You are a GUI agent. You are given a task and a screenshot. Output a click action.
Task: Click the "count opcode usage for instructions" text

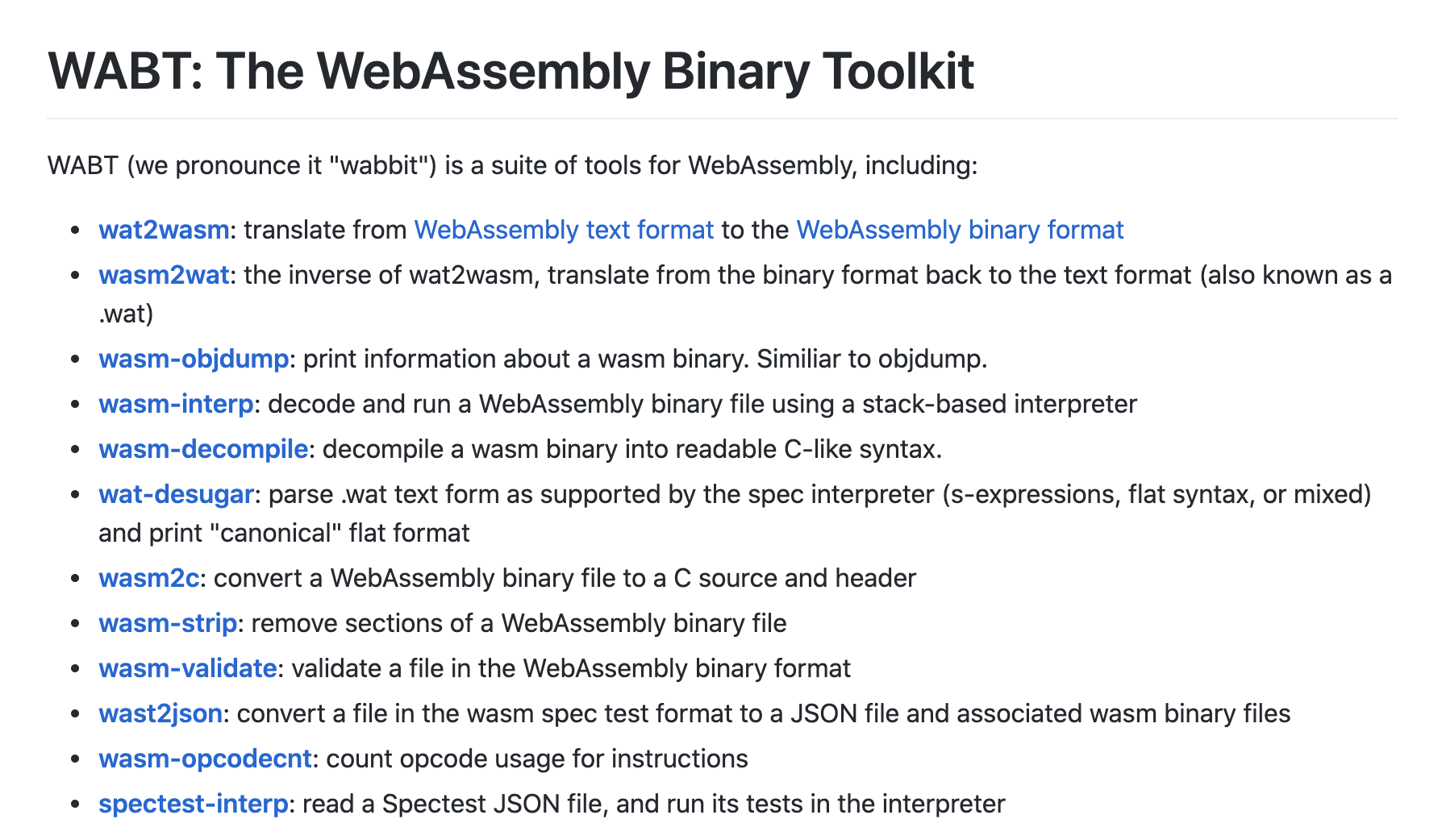(x=536, y=759)
